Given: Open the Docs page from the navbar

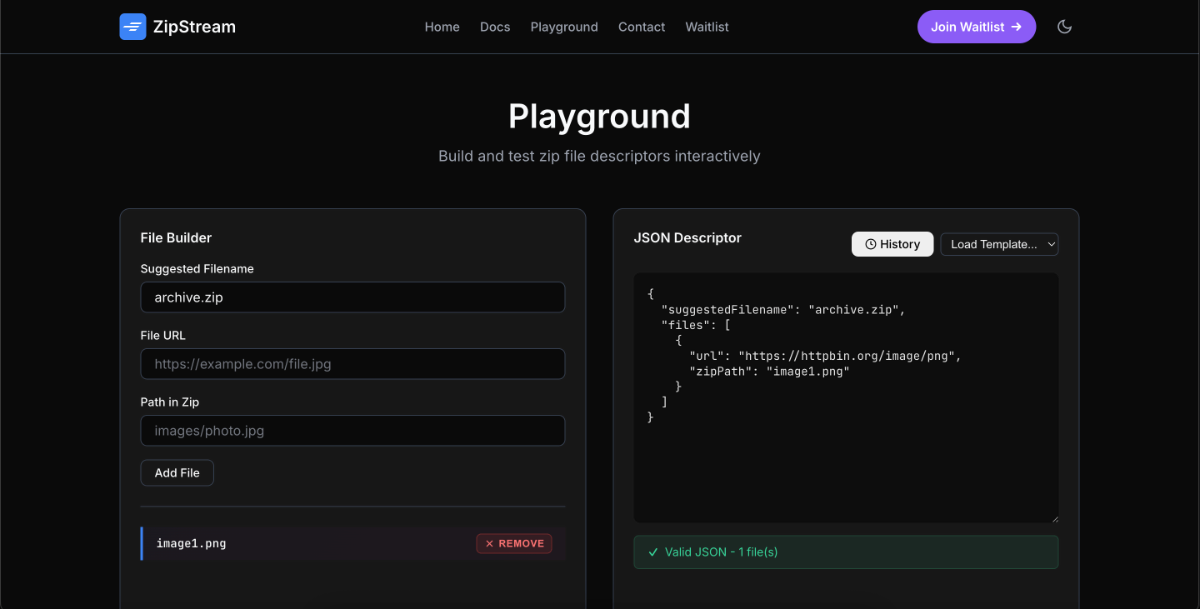Looking at the screenshot, I should [x=495, y=27].
